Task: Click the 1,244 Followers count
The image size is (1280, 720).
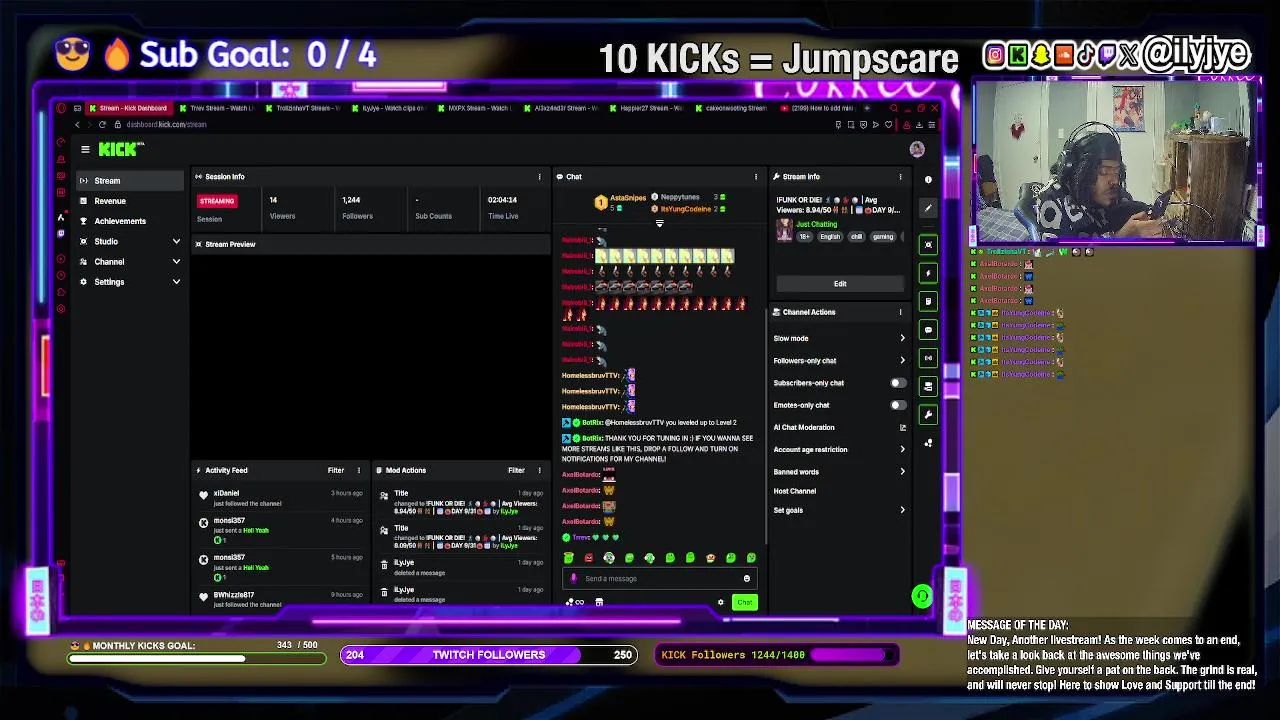Action: tap(351, 200)
